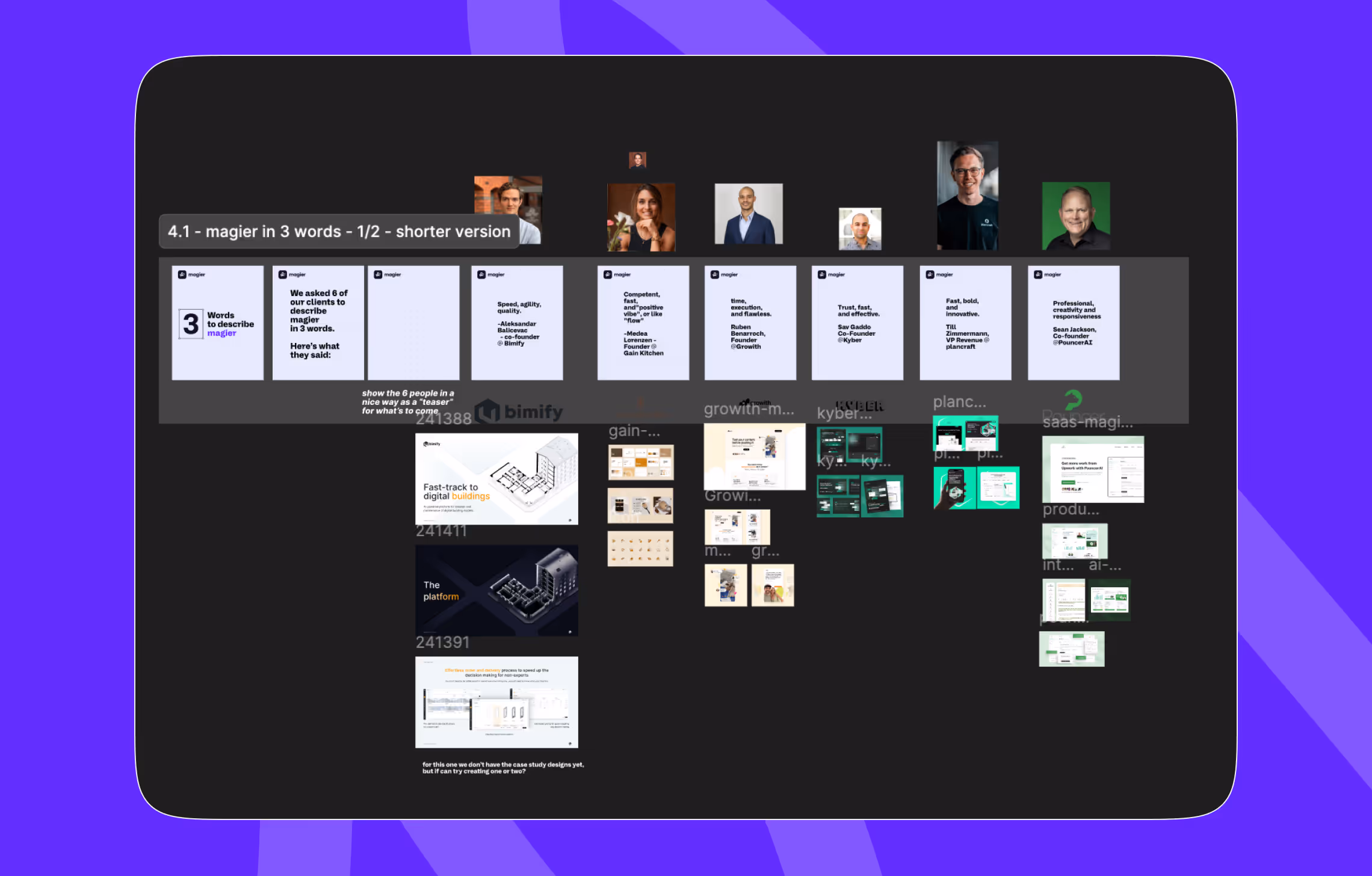The height and width of the screenshot is (876, 1372).
Task: Open the 'Trust, fast, and effective' Kyber card
Action: click(x=857, y=323)
